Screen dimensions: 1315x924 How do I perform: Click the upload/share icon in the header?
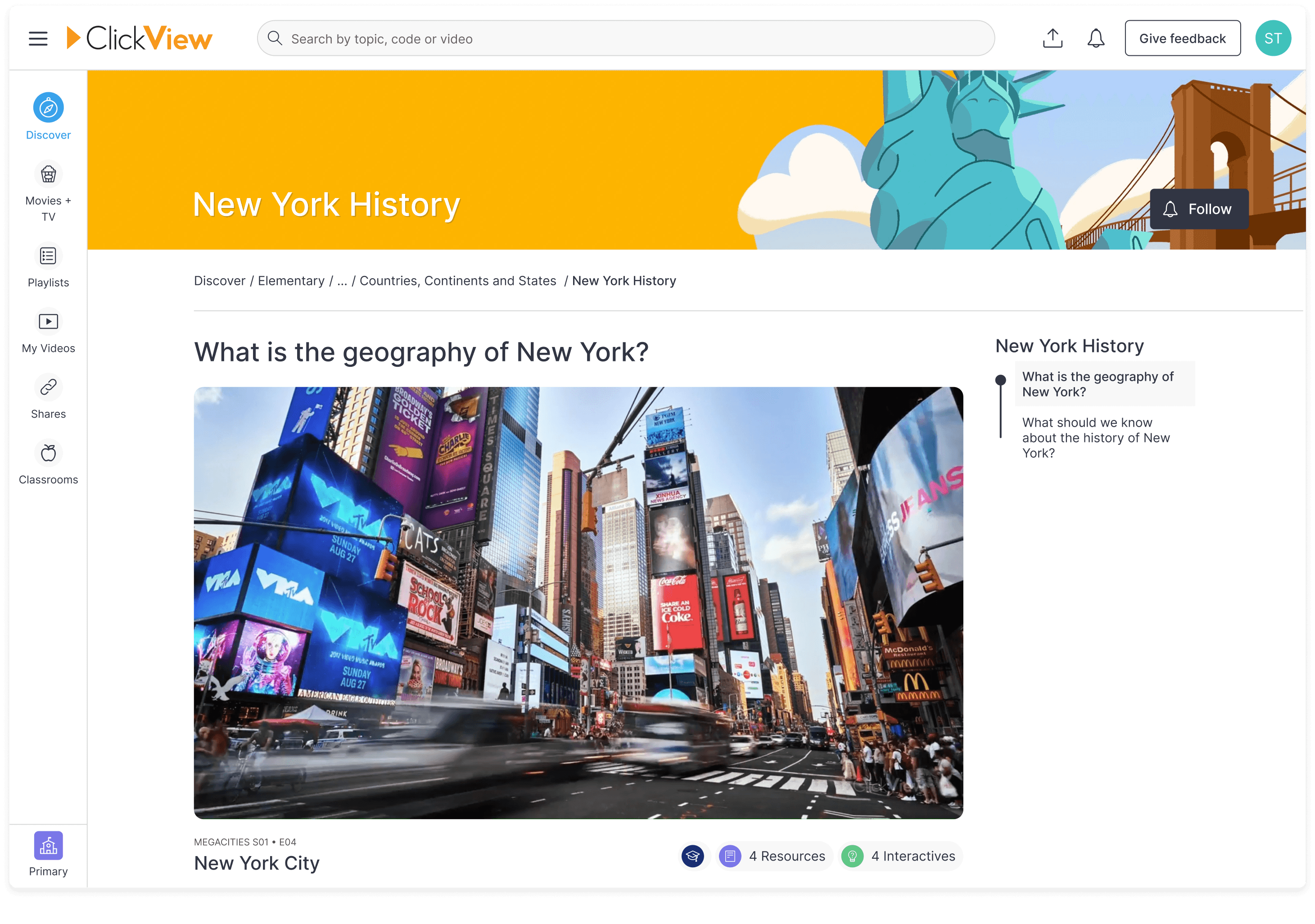click(1052, 38)
